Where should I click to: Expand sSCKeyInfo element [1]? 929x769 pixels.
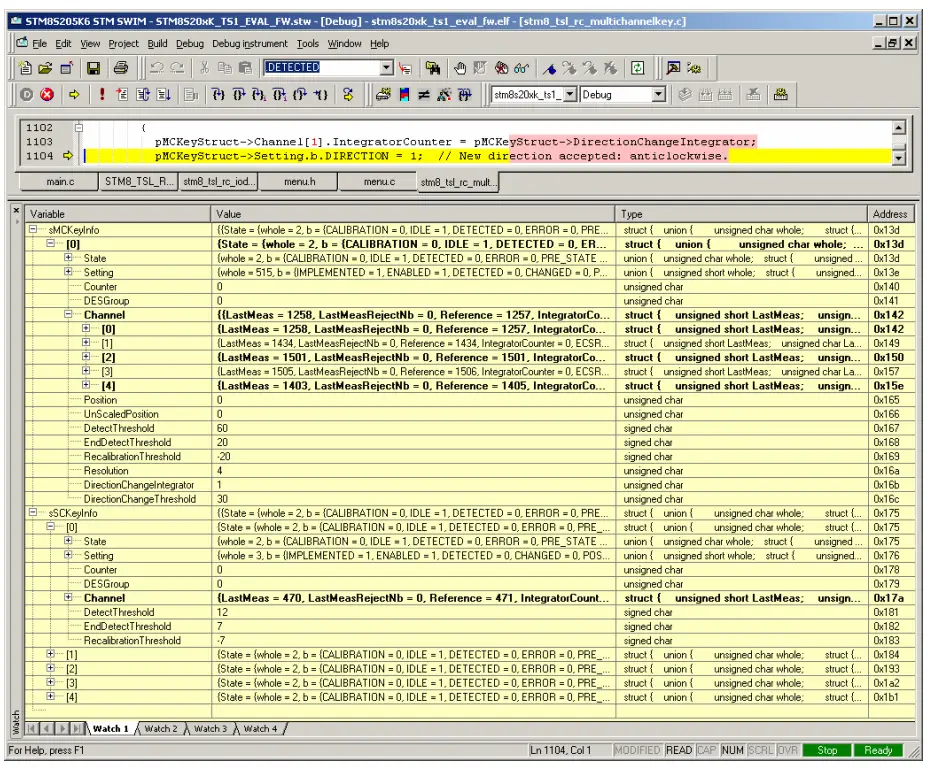[x=51, y=654]
